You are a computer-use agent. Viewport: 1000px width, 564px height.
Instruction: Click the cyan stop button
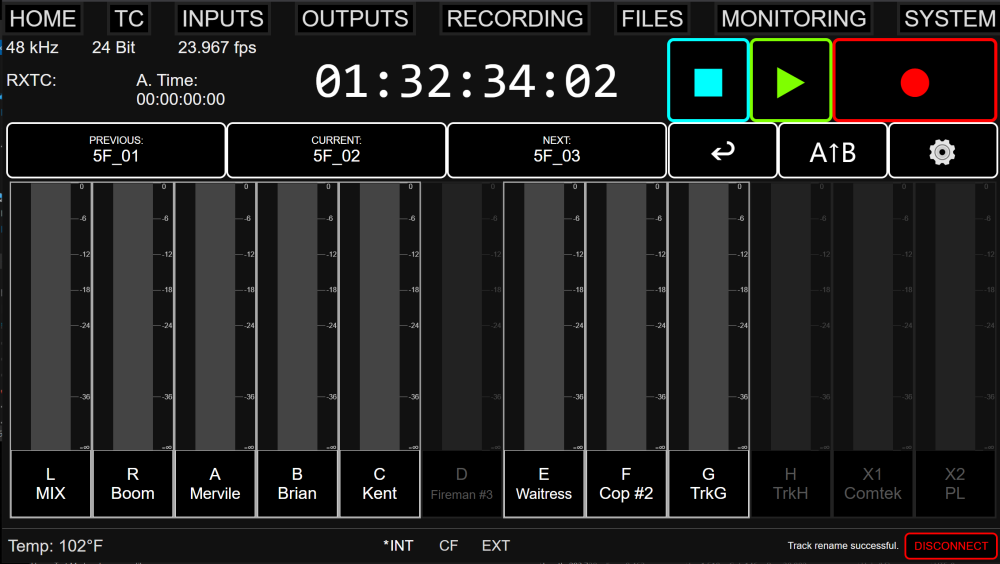point(708,80)
